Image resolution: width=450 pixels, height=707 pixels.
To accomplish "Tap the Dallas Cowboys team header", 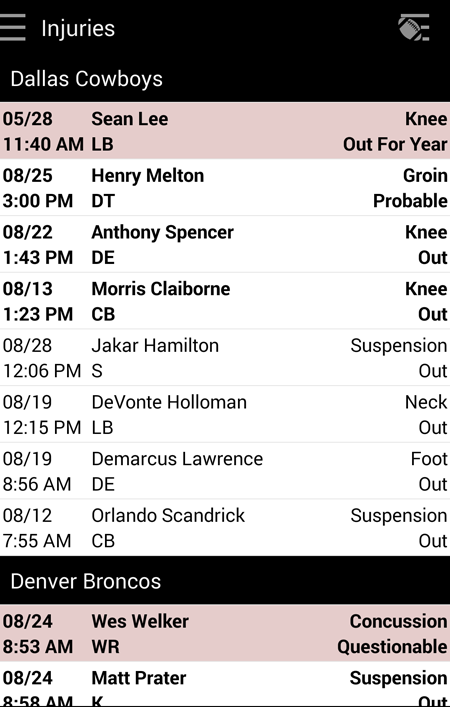I will tap(225, 79).
